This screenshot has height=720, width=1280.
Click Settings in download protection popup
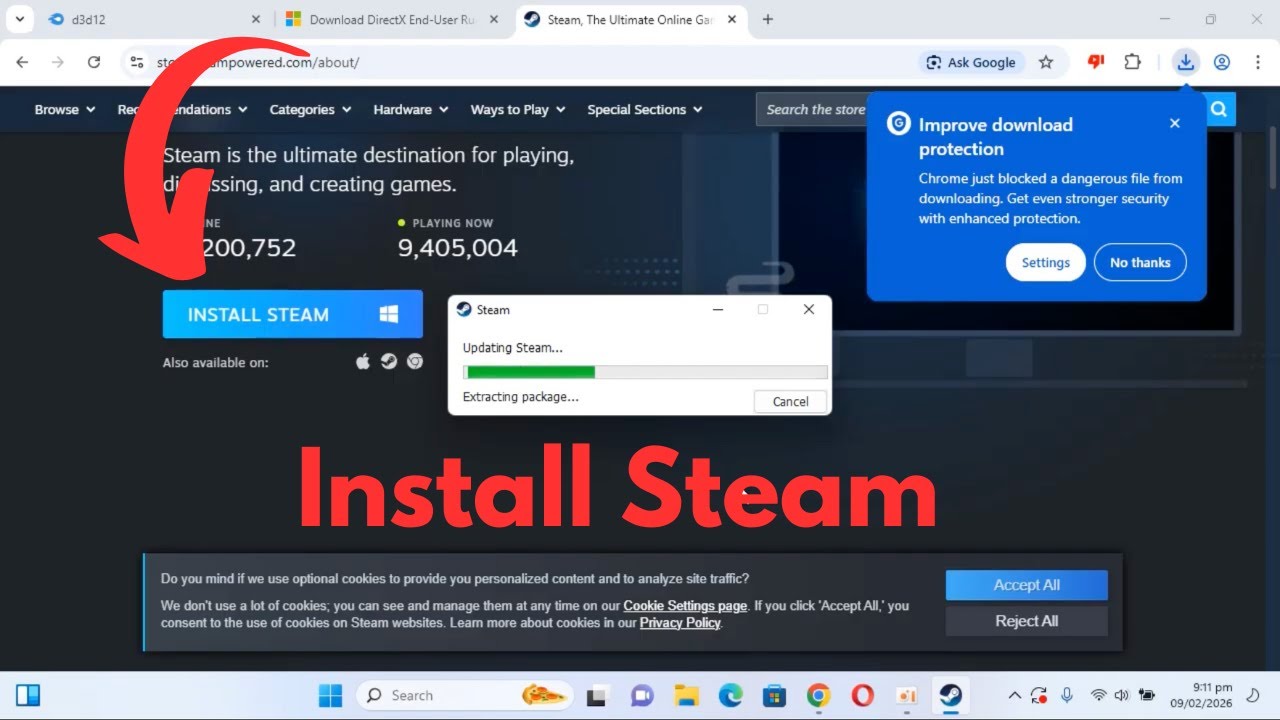pos(1046,262)
